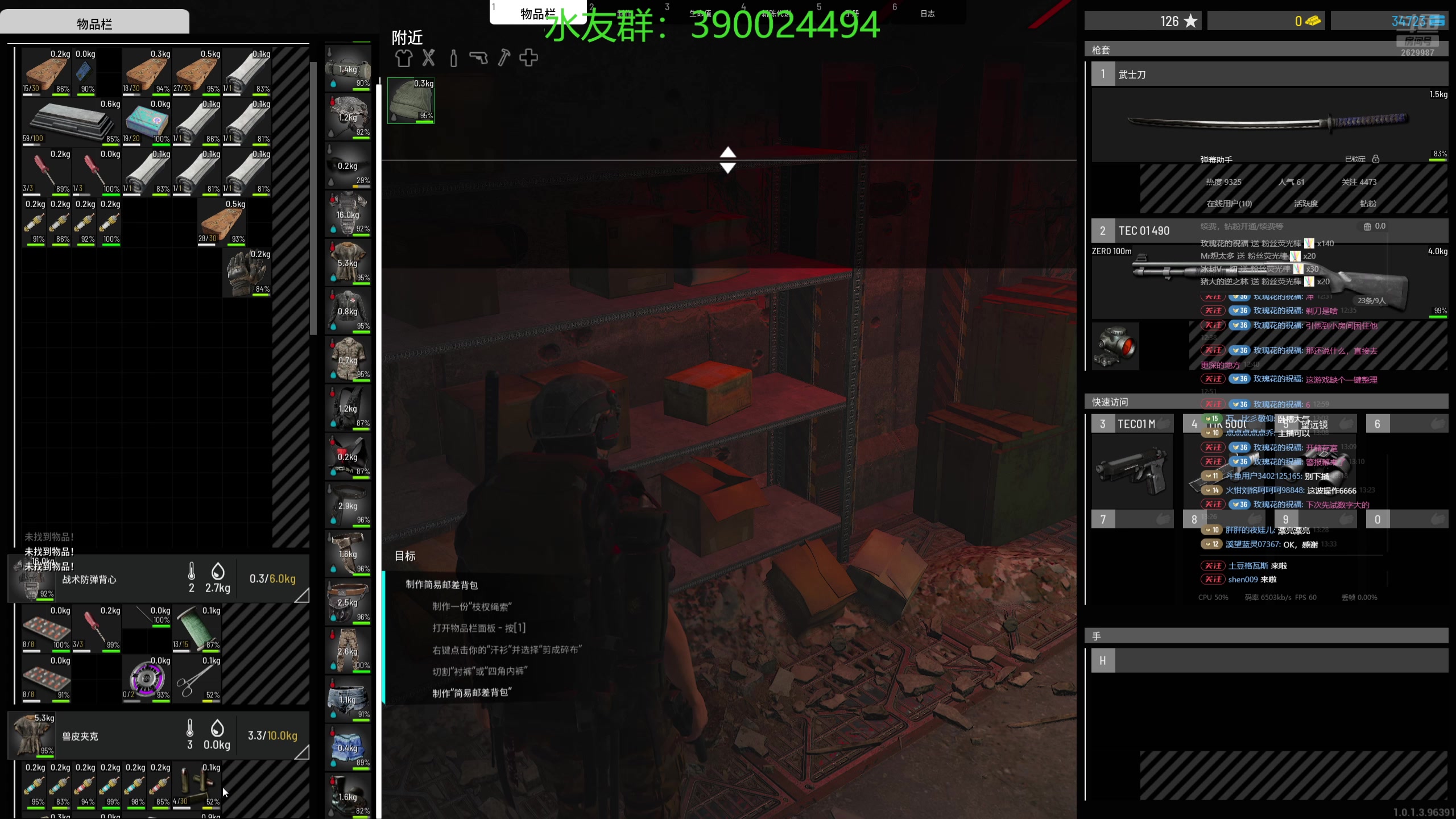Screen dimensions: 1456x819
Task: Select the 2.9kg belt equipment slot
Action: click(348, 505)
